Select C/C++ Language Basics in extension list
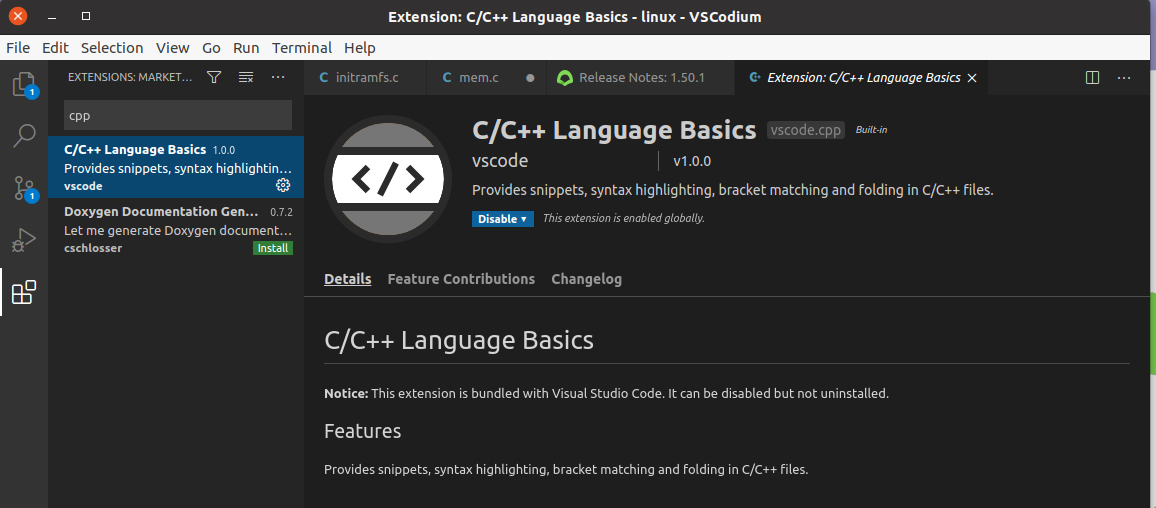 (176, 167)
